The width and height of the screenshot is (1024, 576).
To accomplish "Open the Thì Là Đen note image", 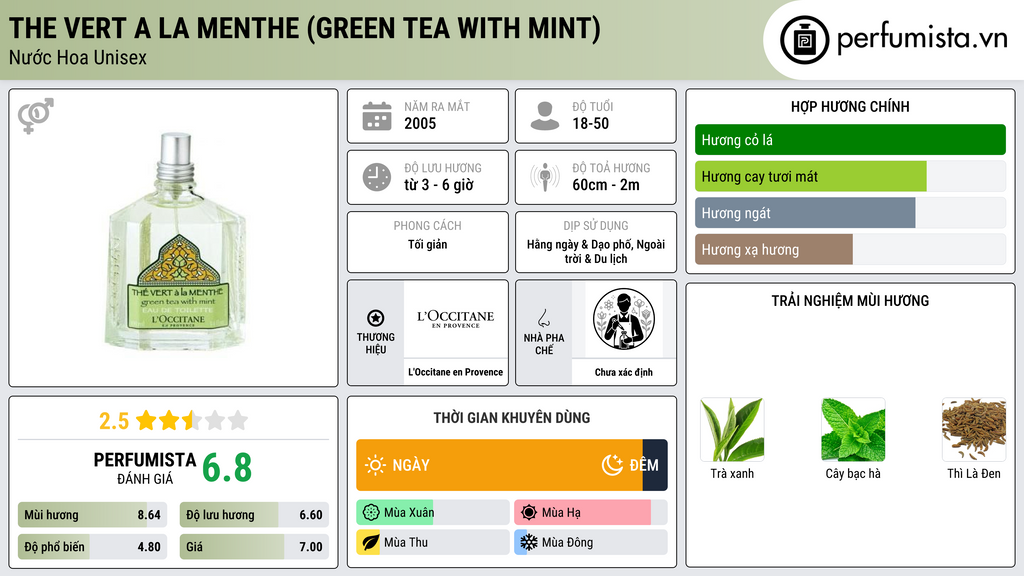I will coord(974,430).
